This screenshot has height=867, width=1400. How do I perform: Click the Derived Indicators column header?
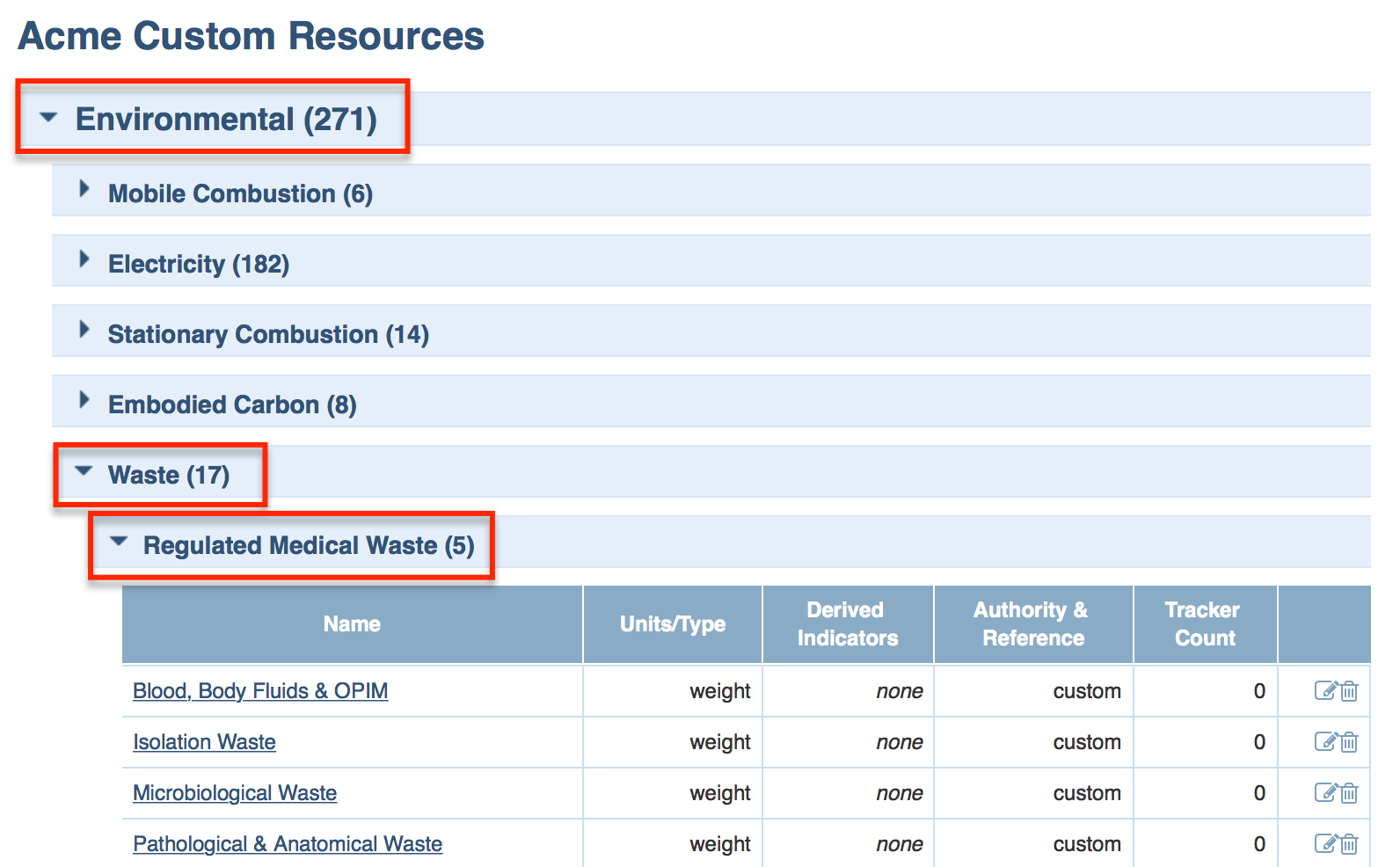848,624
